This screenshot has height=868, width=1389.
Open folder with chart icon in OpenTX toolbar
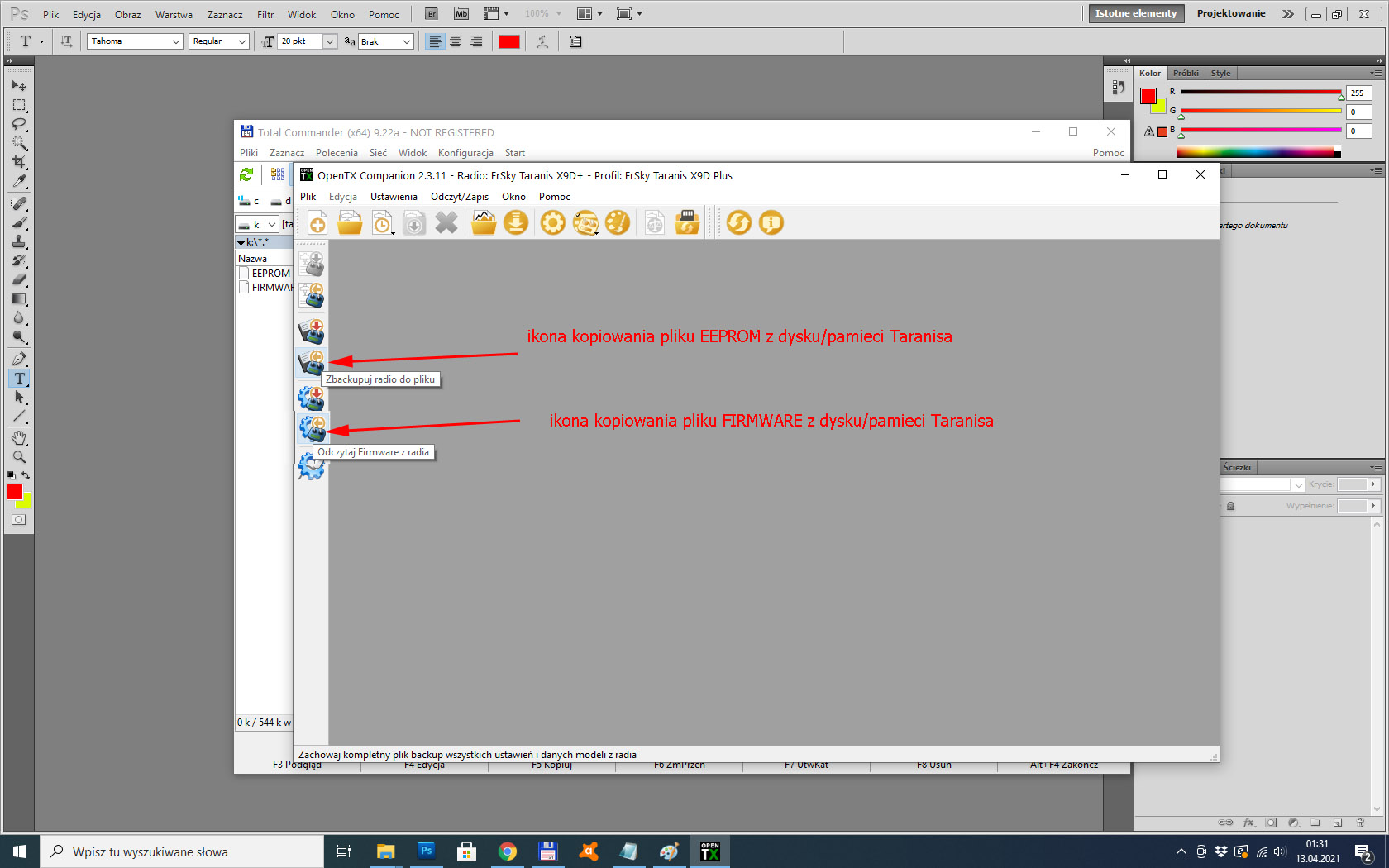[484, 223]
